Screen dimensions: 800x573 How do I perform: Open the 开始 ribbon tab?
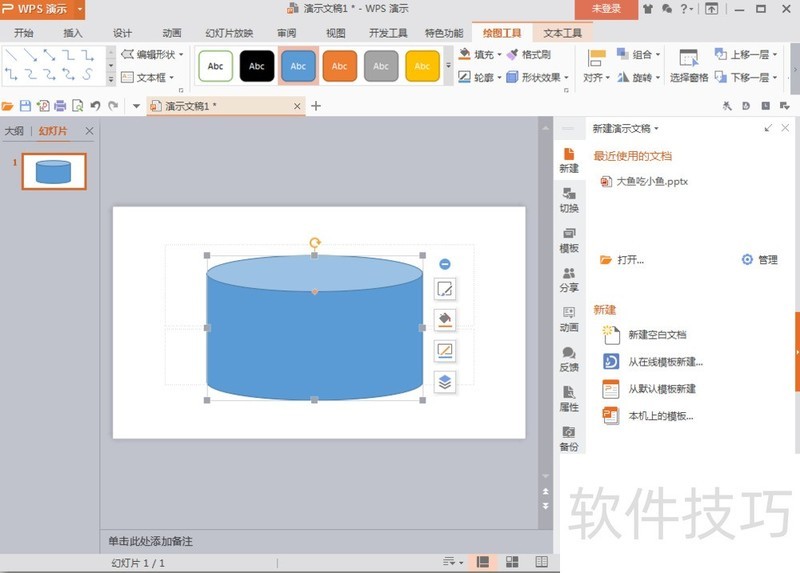(x=23, y=33)
